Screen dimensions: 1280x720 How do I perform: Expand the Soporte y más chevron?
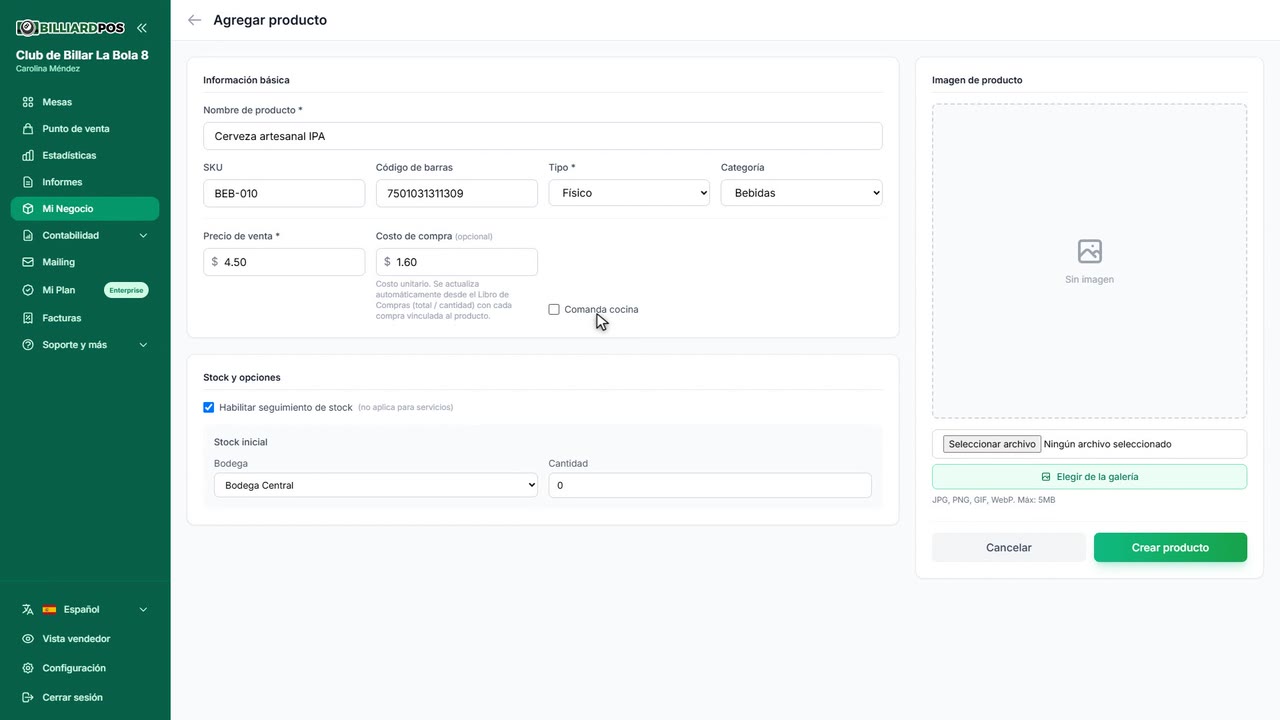143,345
